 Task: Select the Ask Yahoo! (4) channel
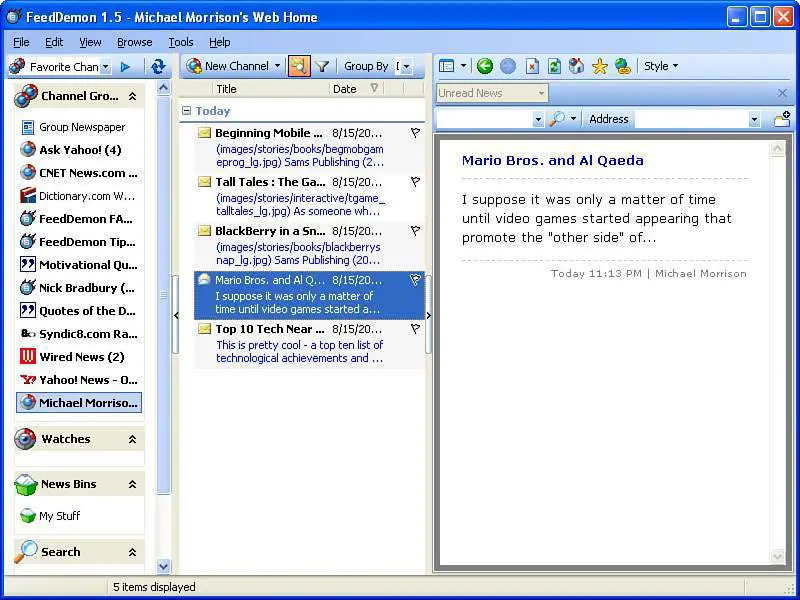coord(80,150)
